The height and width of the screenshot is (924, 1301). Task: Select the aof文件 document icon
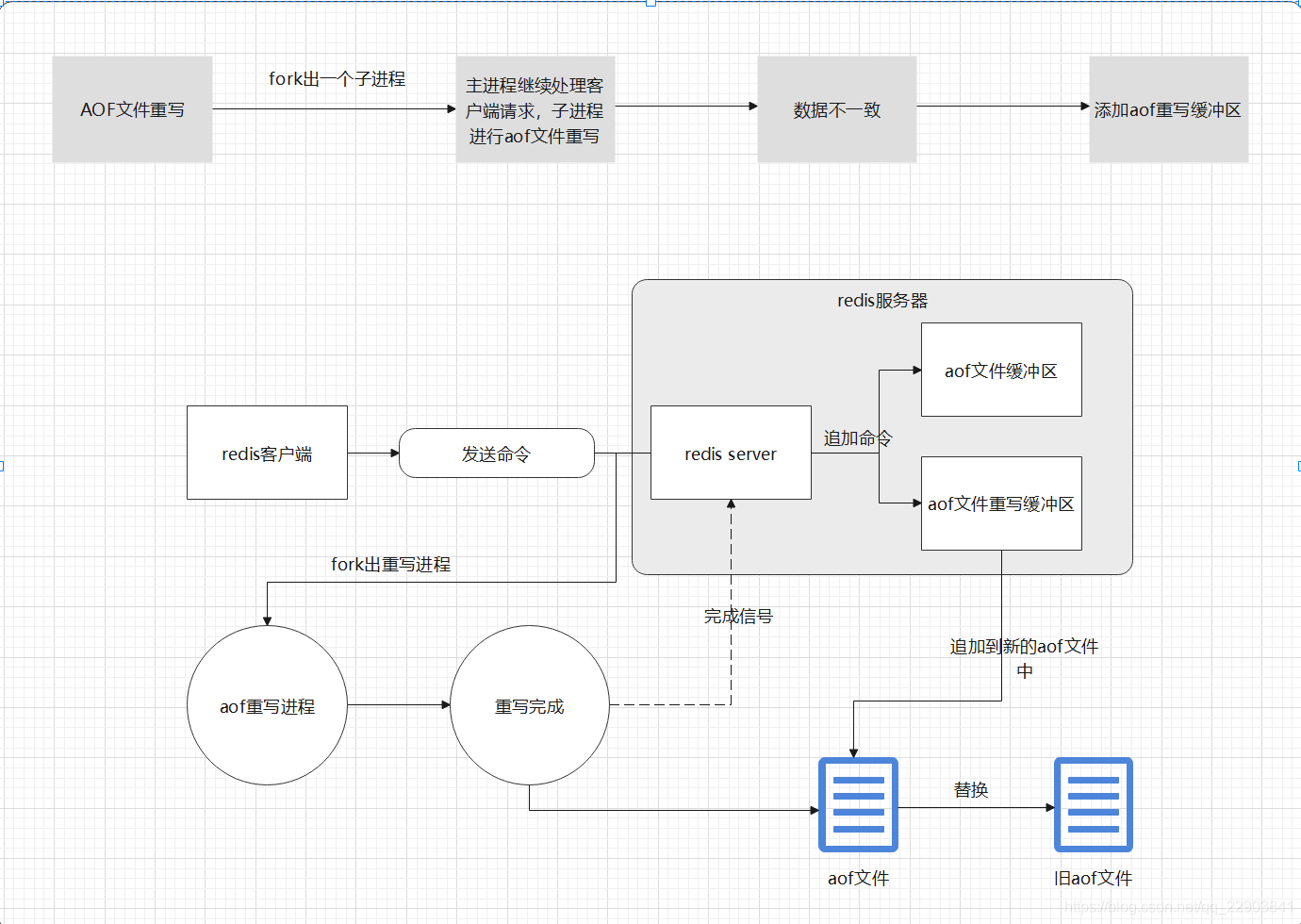pyautogui.click(x=858, y=804)
